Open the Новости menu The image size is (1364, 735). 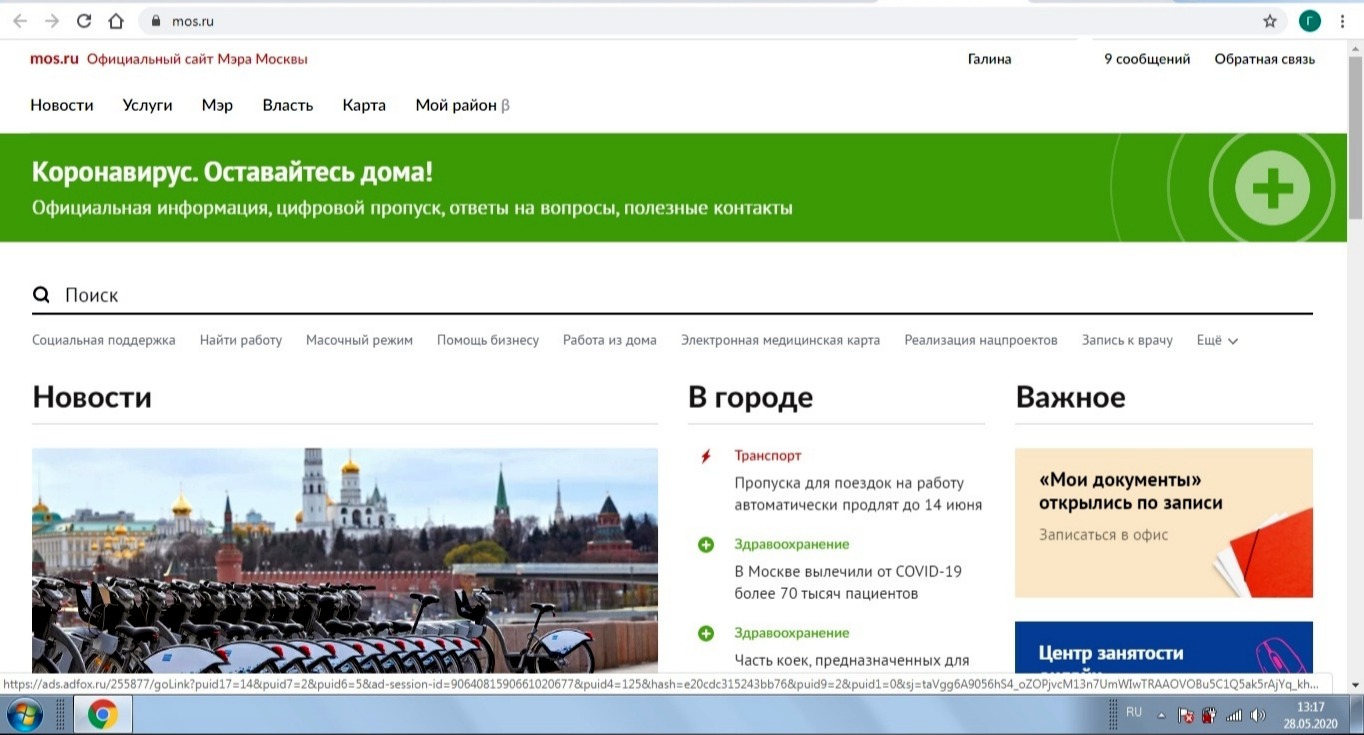[x=62, y=105]
